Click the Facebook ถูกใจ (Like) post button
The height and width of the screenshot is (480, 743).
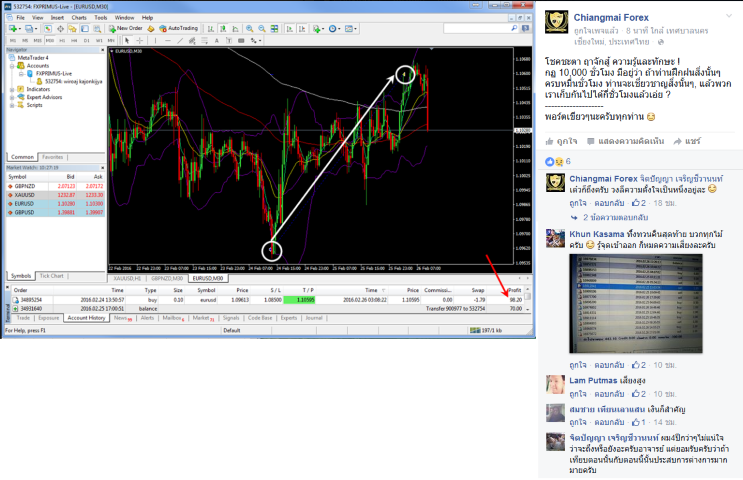tap(562, 141)
